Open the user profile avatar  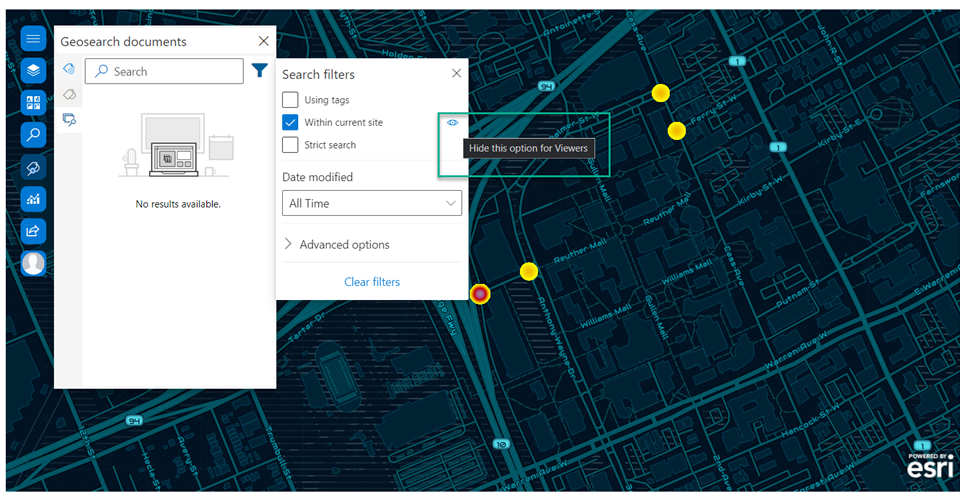pos(33,263)
